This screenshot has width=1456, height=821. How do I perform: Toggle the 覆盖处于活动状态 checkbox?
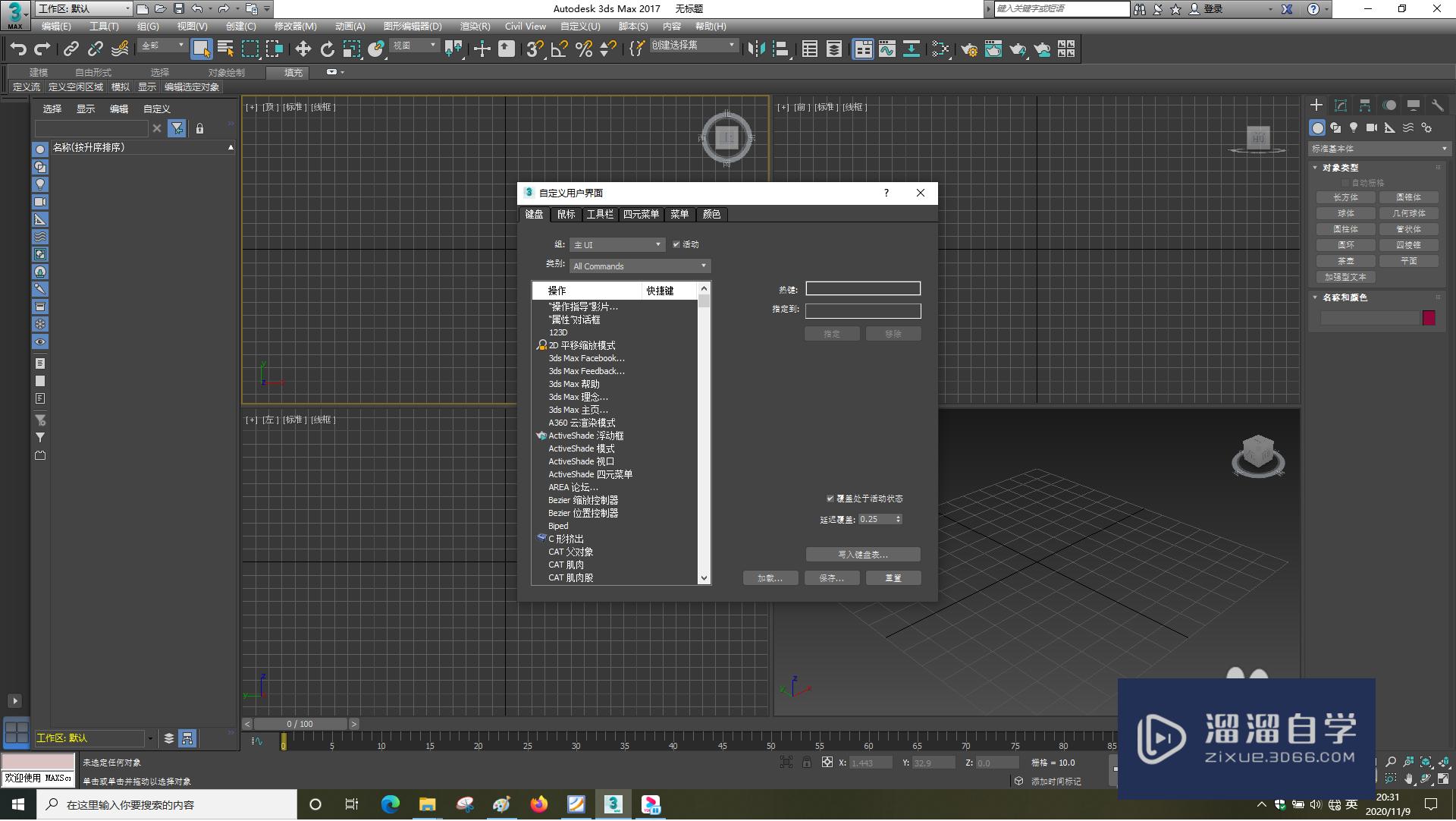(830, 499)
